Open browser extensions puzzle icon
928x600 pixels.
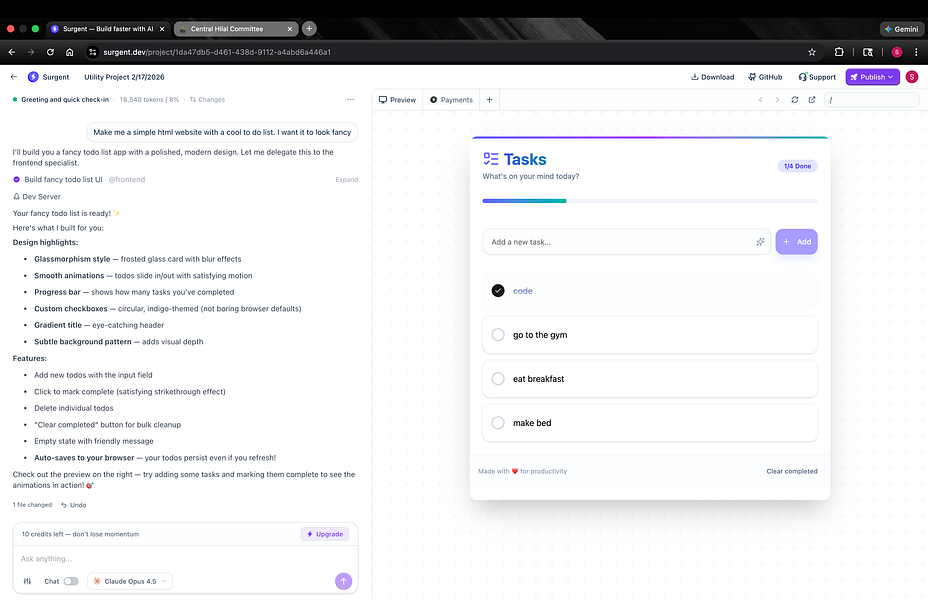click(839, 52)
